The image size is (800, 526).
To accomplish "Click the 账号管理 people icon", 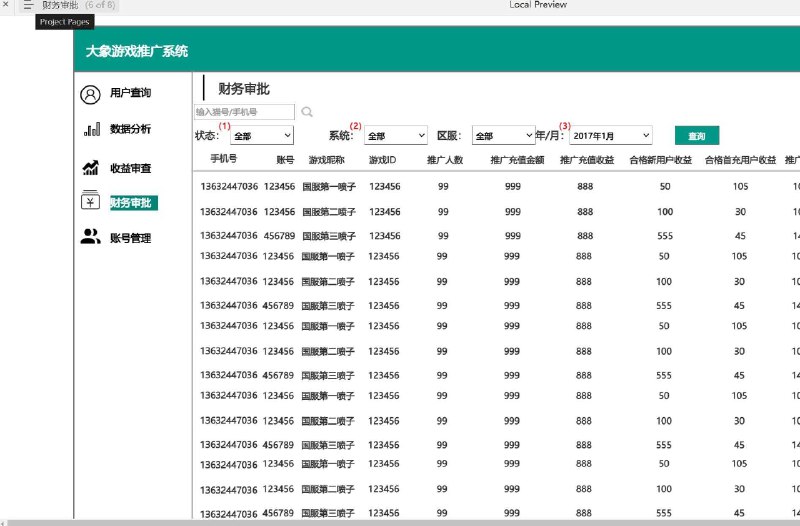I will point(90,236).
